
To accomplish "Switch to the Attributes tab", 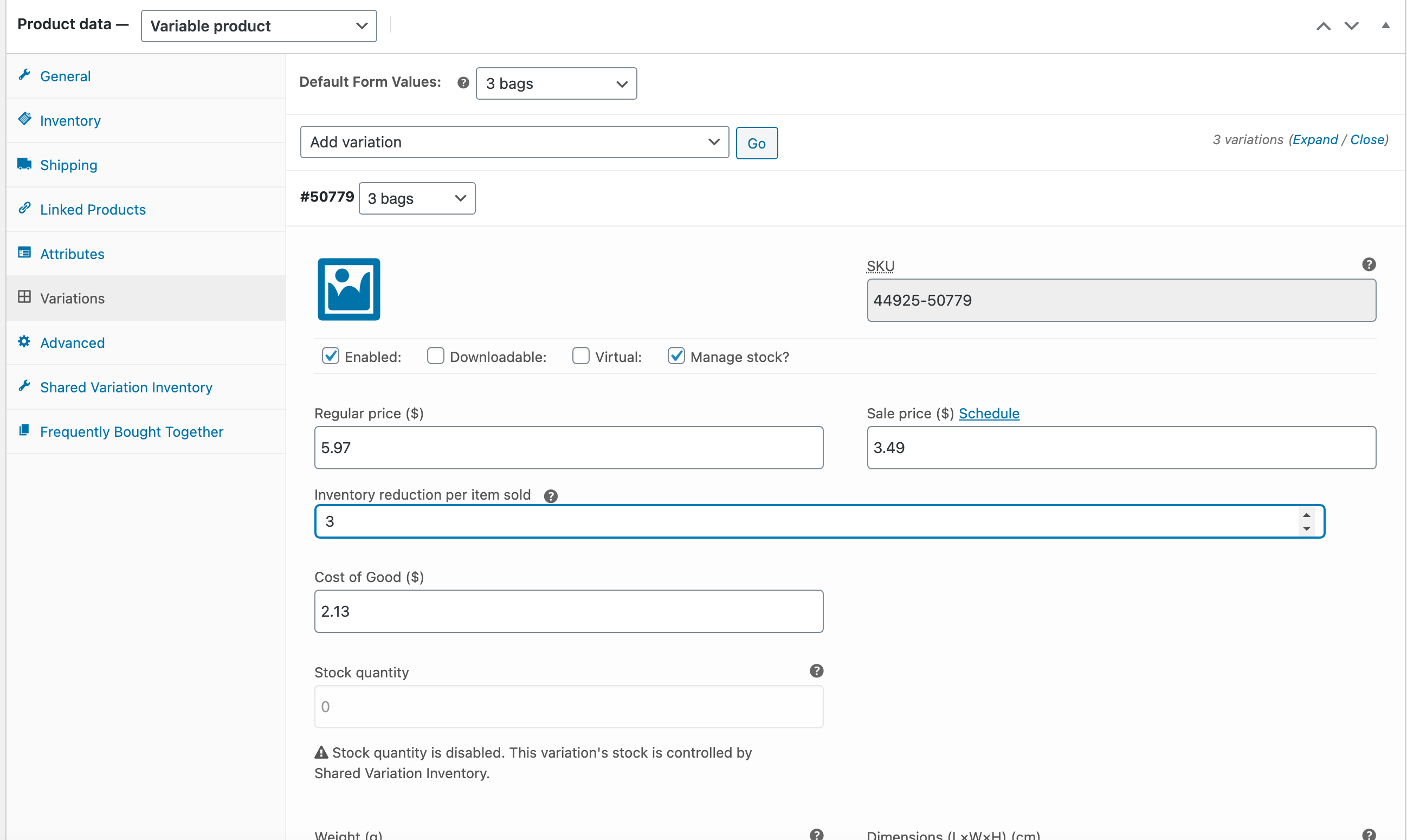I will click(72, 254).
